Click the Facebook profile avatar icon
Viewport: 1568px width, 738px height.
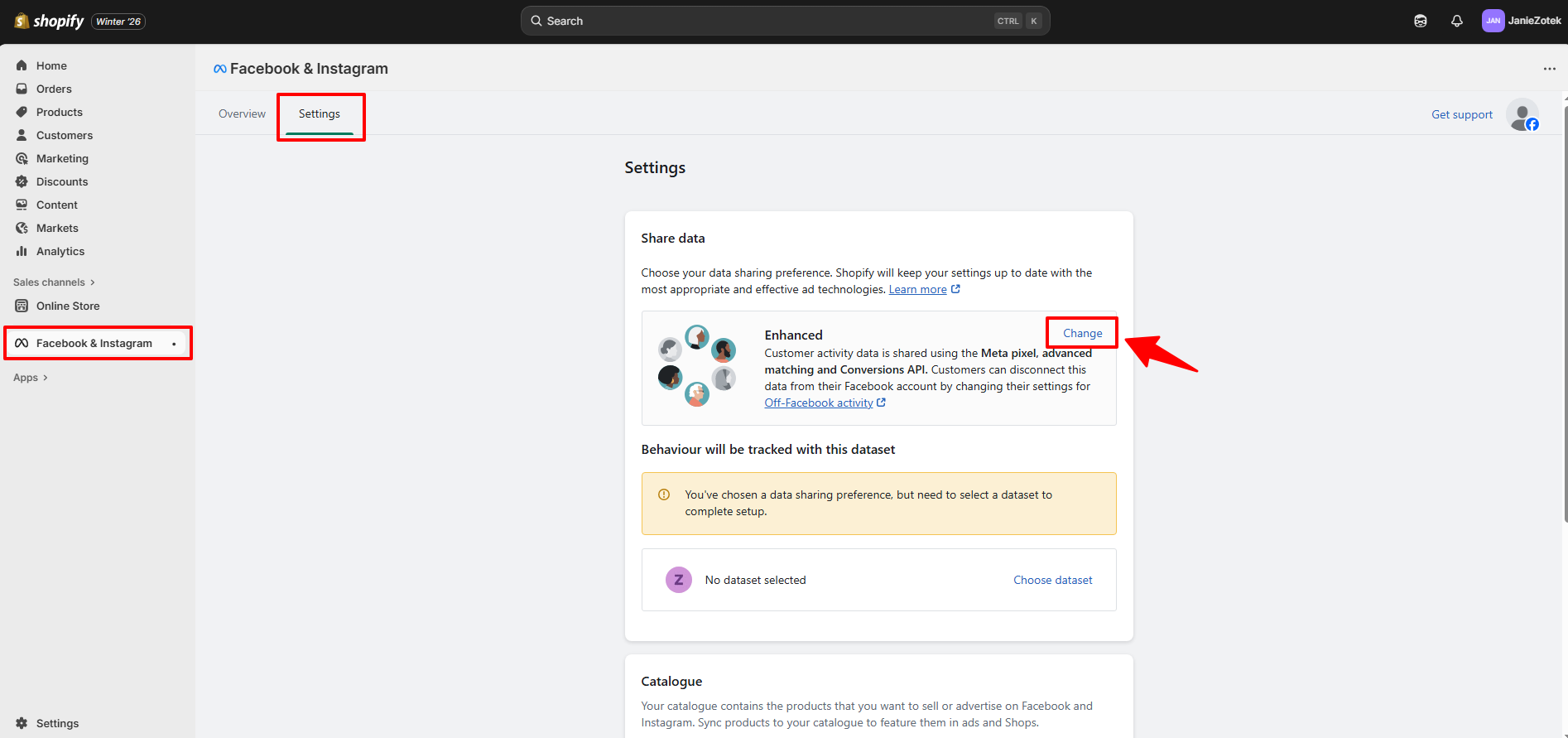[x=1522, y=115]
